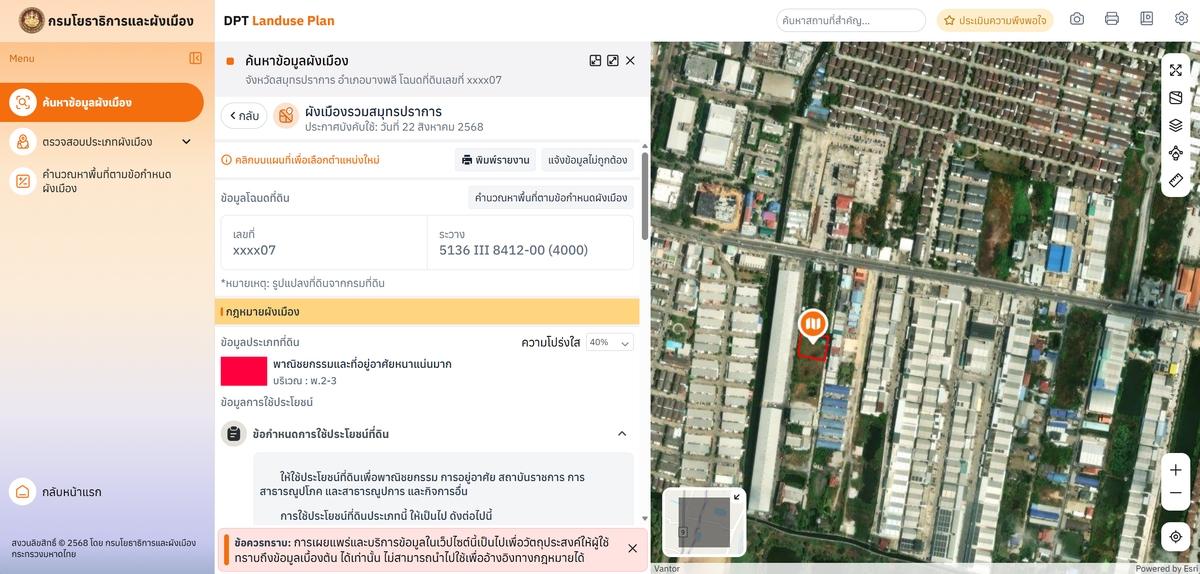
Task: Click แจ้งข้อมูลไม่ถูกต้อง report button
Action: point(588,160)
